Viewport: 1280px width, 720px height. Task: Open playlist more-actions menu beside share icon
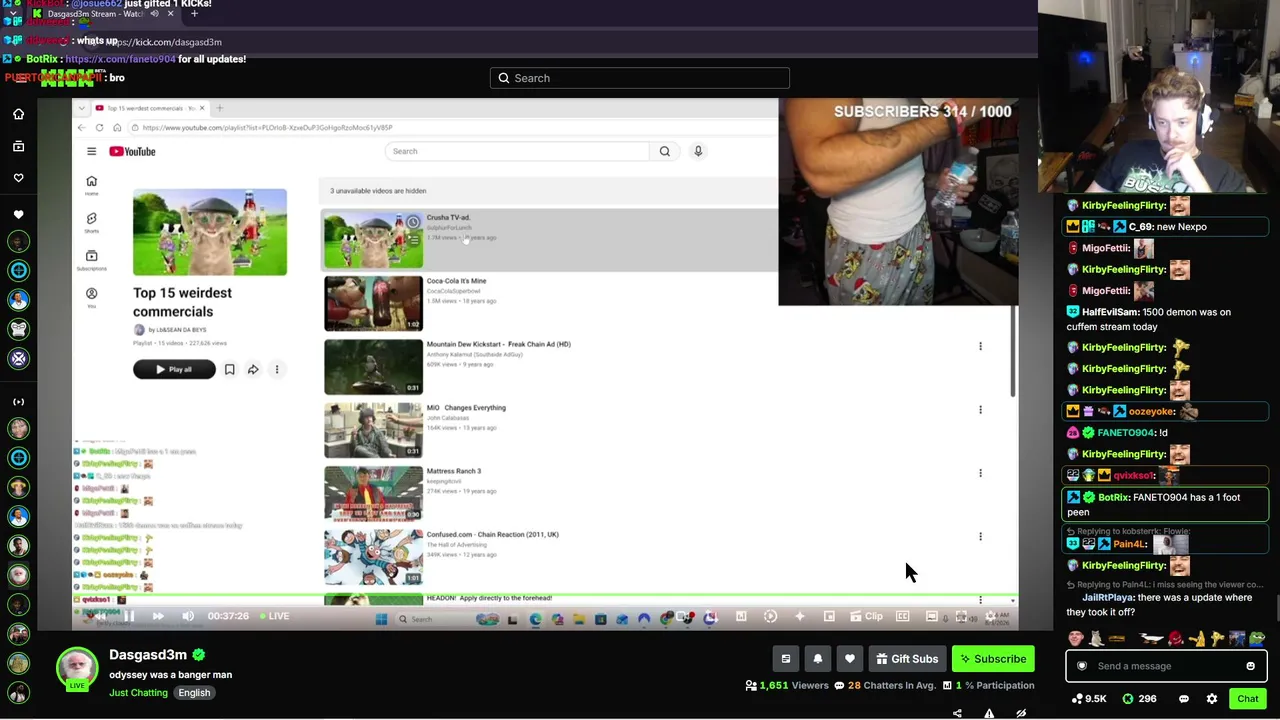pyautogui.click(x=277, y=370)
